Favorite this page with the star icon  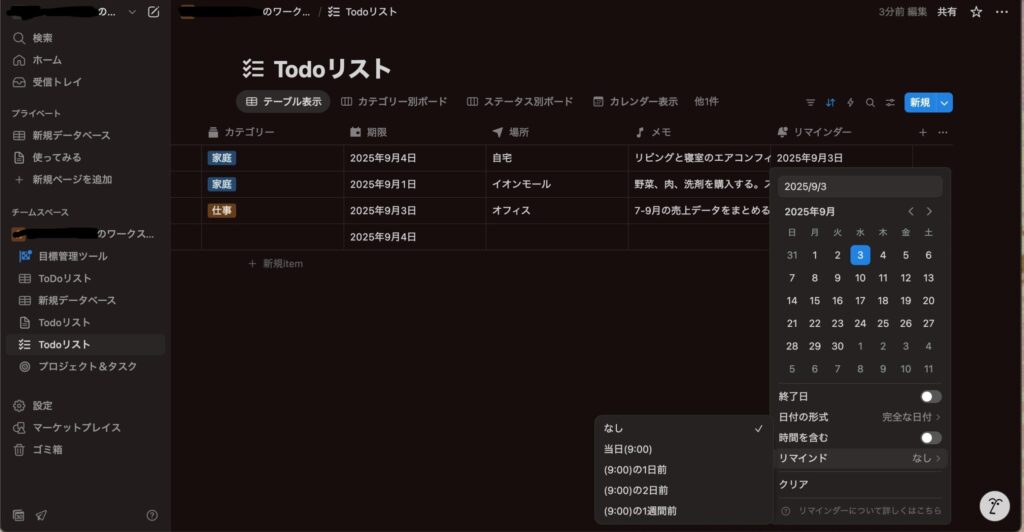point(976,12)
